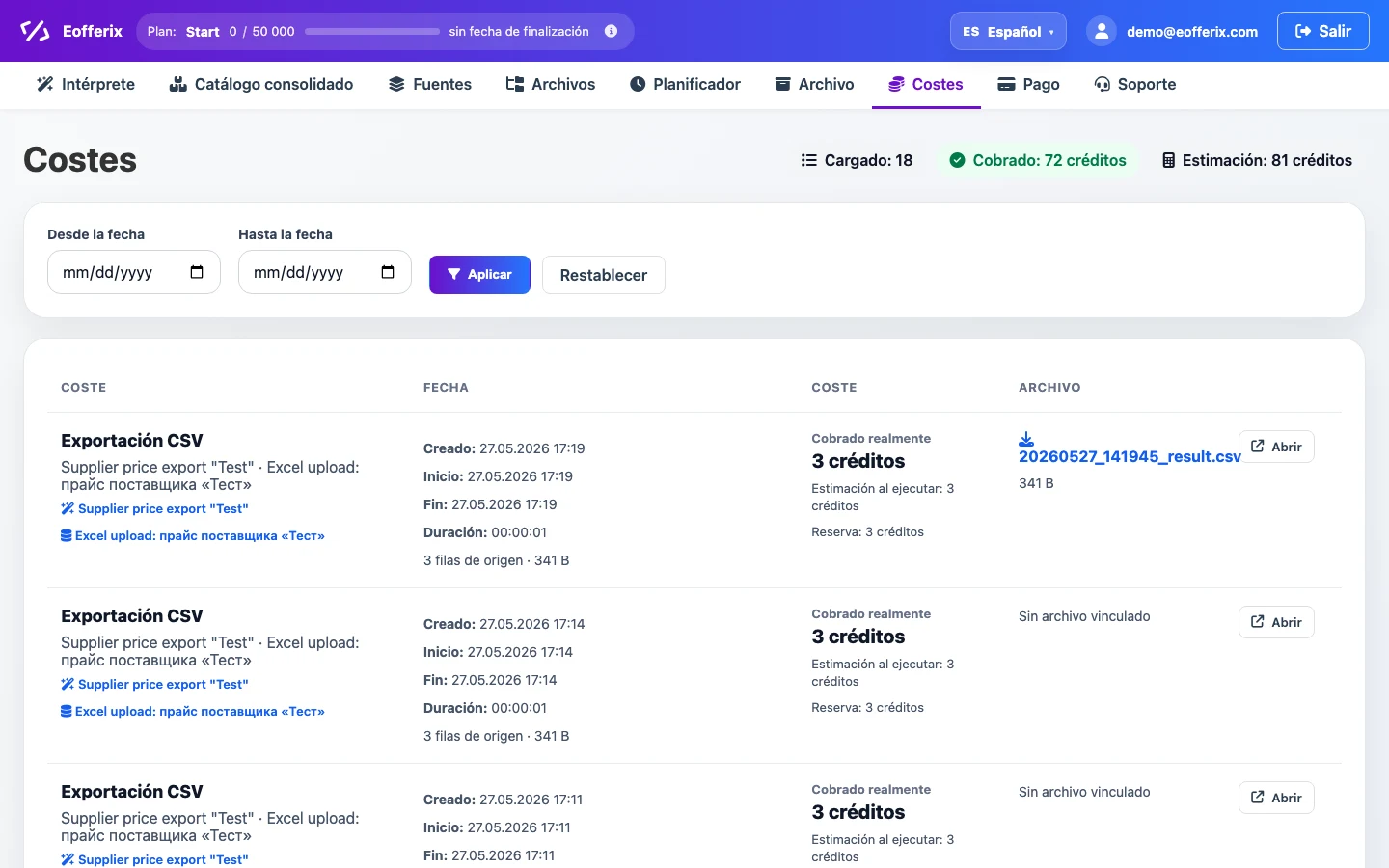Open the Planificador tab
Viewport: 1389px width, 868px height.
[x=685, y=84]
